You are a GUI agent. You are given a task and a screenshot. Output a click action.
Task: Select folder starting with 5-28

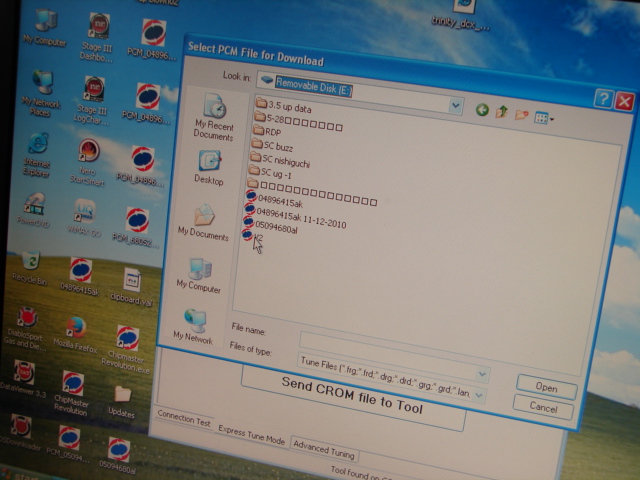(x=298, y=122)
